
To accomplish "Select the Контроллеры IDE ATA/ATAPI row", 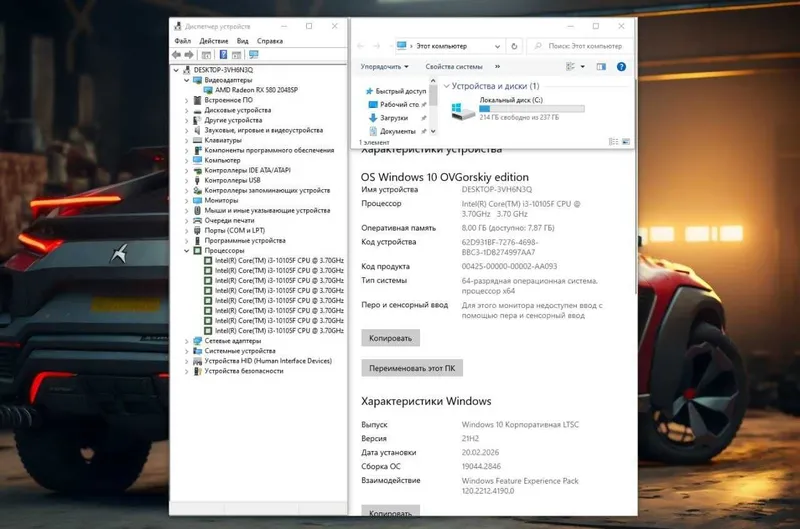I will (x=247, y=170).
